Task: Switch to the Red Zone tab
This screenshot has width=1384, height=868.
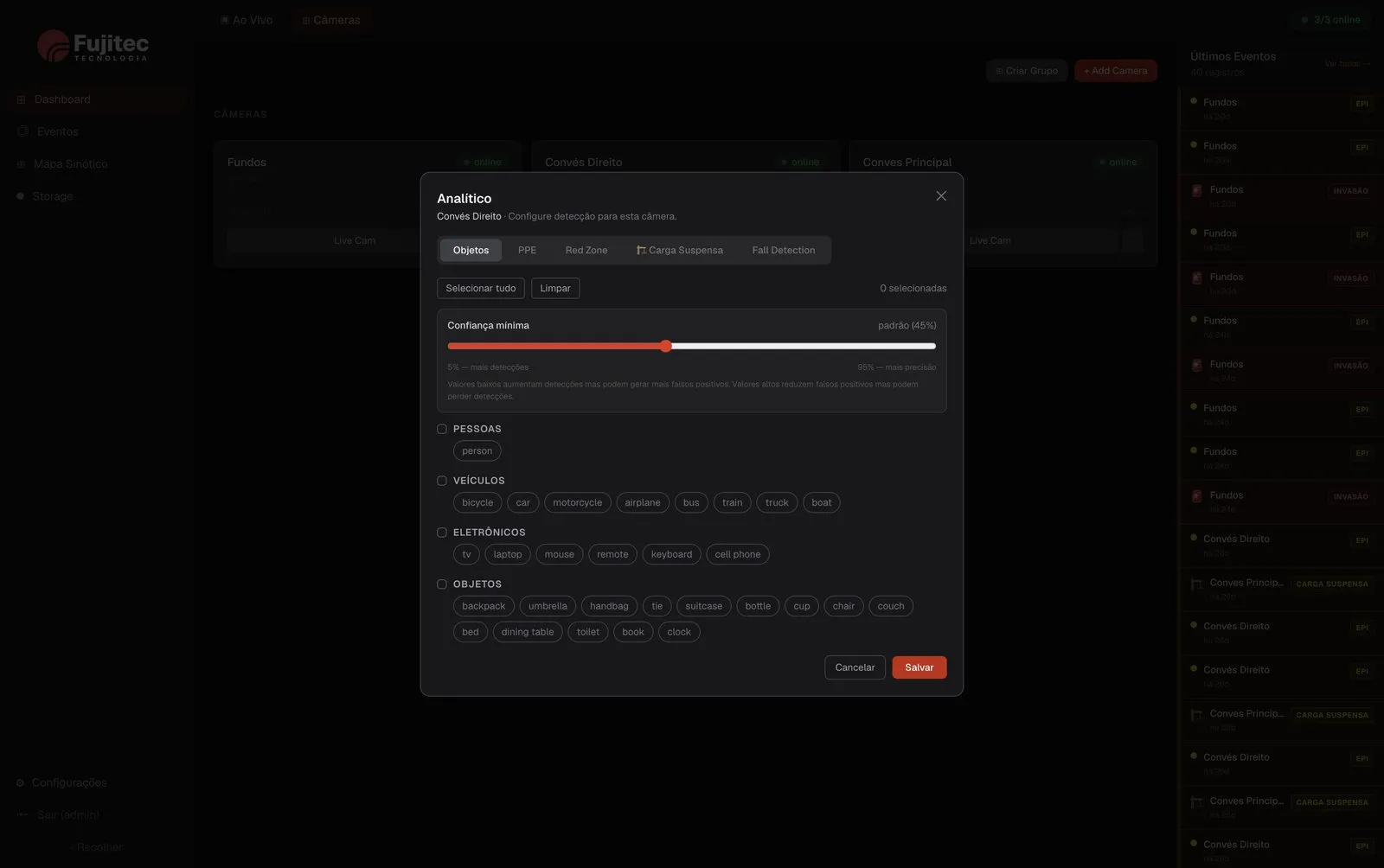Action: (x=586, y=250)
